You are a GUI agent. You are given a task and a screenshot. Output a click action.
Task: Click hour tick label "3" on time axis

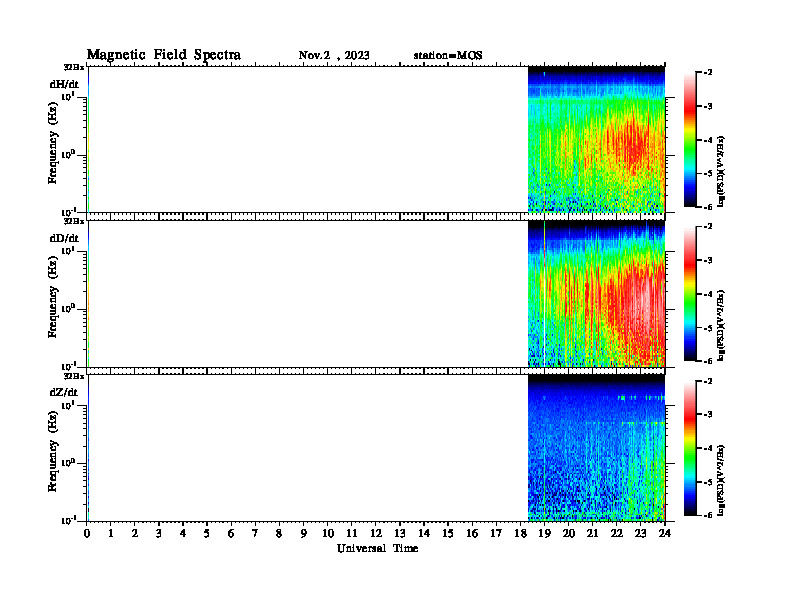click(x=159, y=534)
